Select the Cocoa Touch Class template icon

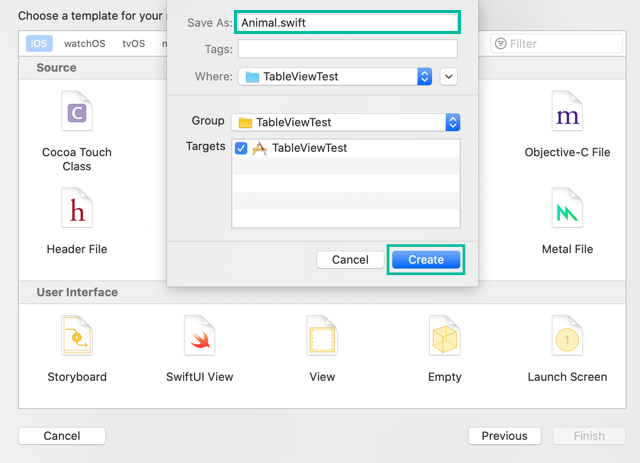pyautogui.click(x=77, y=115)
